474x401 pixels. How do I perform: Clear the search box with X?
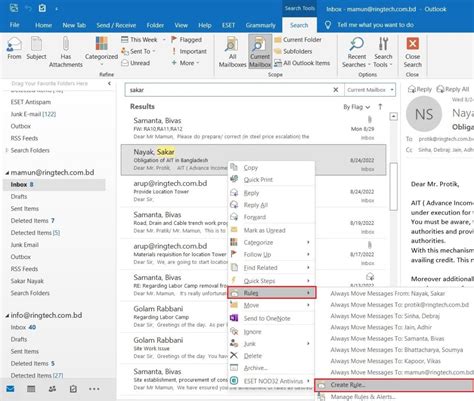click(x=336, y=90)
